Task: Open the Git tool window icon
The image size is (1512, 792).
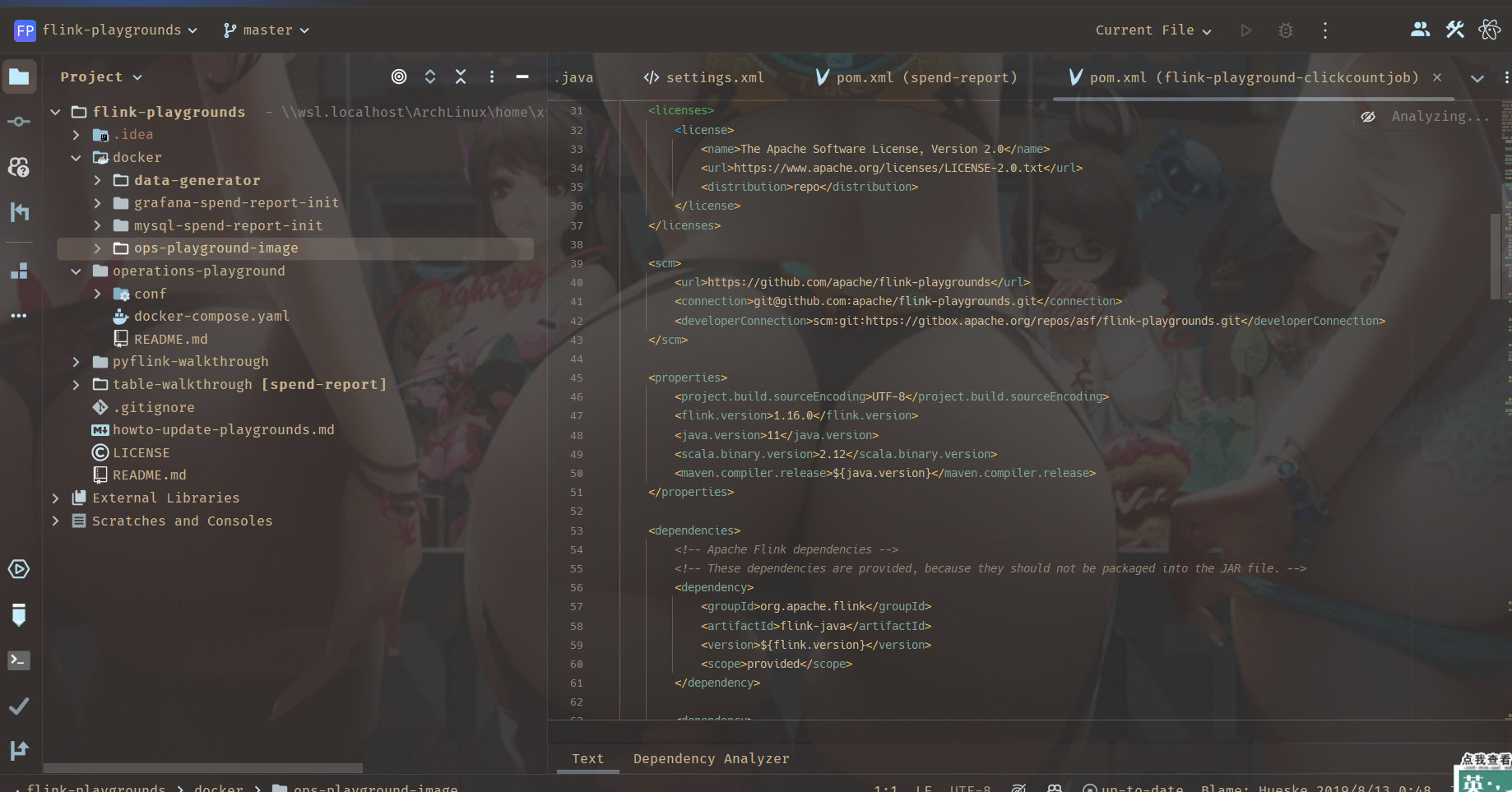Action: (19, 750)
